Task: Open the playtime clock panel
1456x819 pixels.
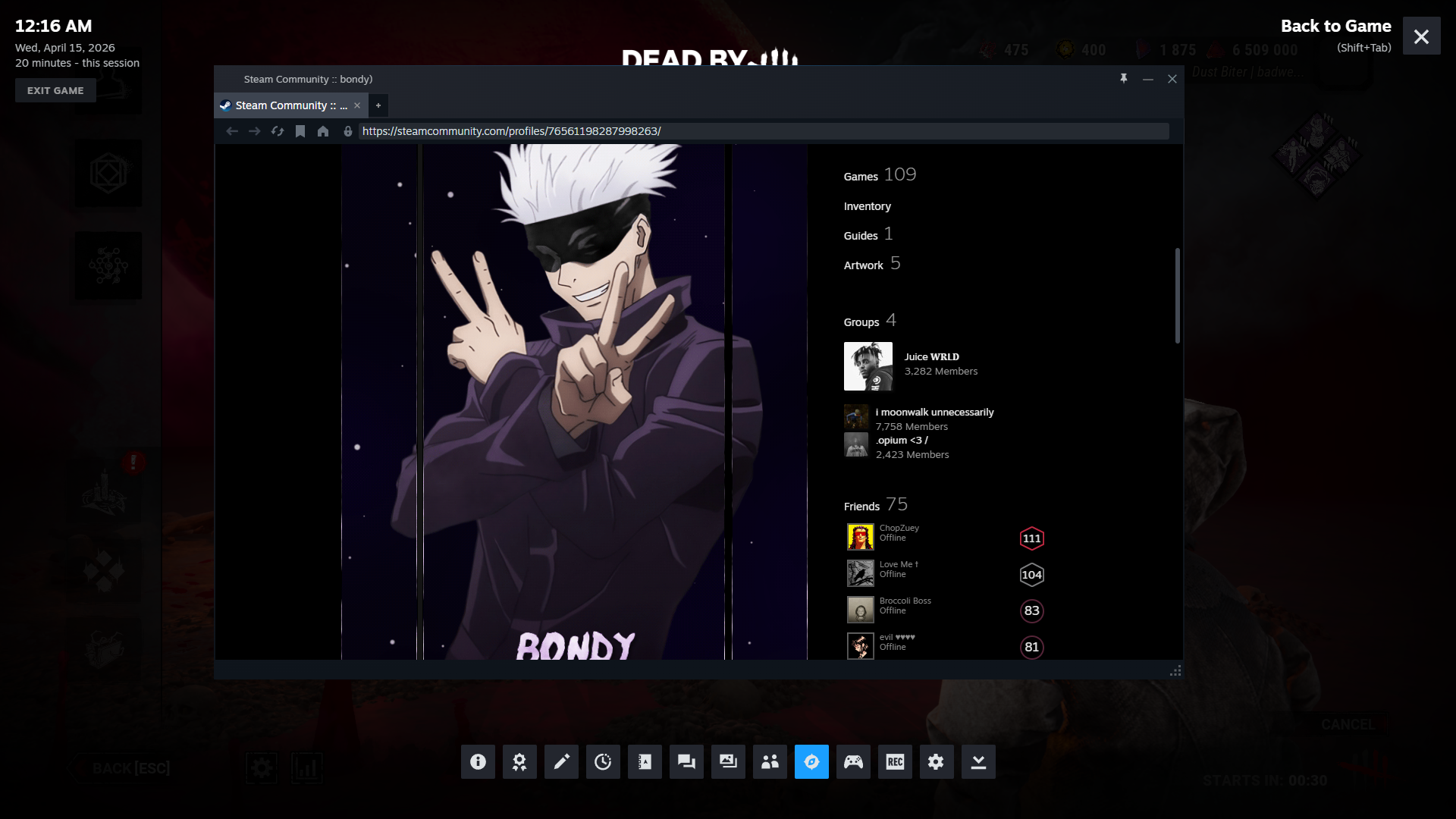Action: click(x=603, y=761)
